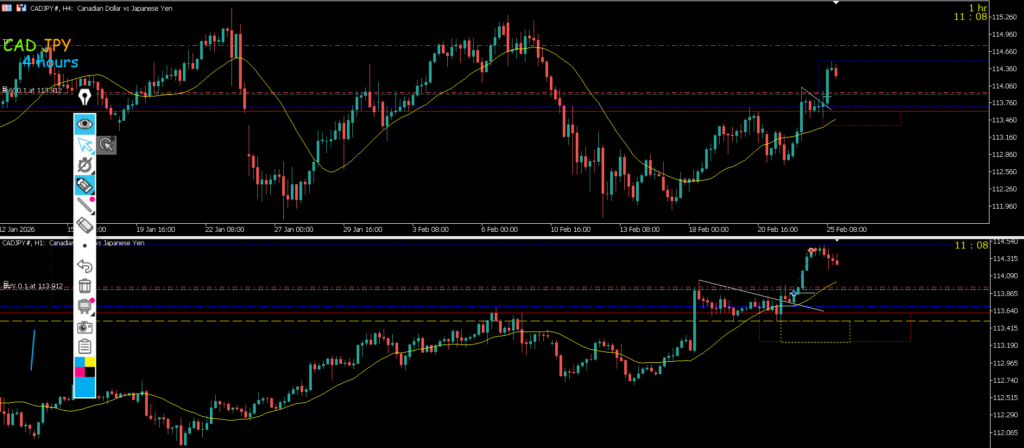Select the white trendline on the H4 chart
The width and height of the screenshot is (1024, 448).
815,98
